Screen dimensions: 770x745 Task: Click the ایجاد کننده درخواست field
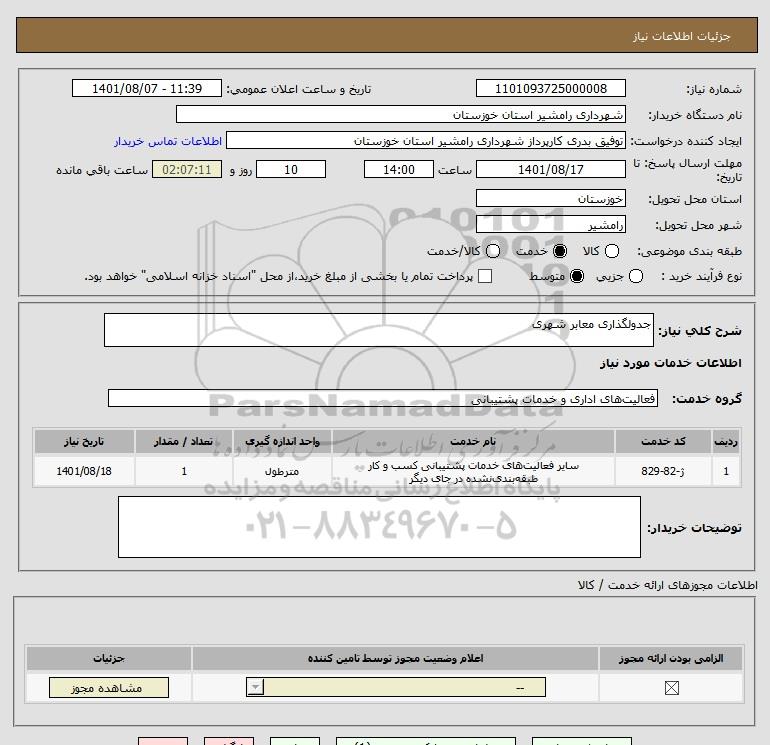point(426,140)
